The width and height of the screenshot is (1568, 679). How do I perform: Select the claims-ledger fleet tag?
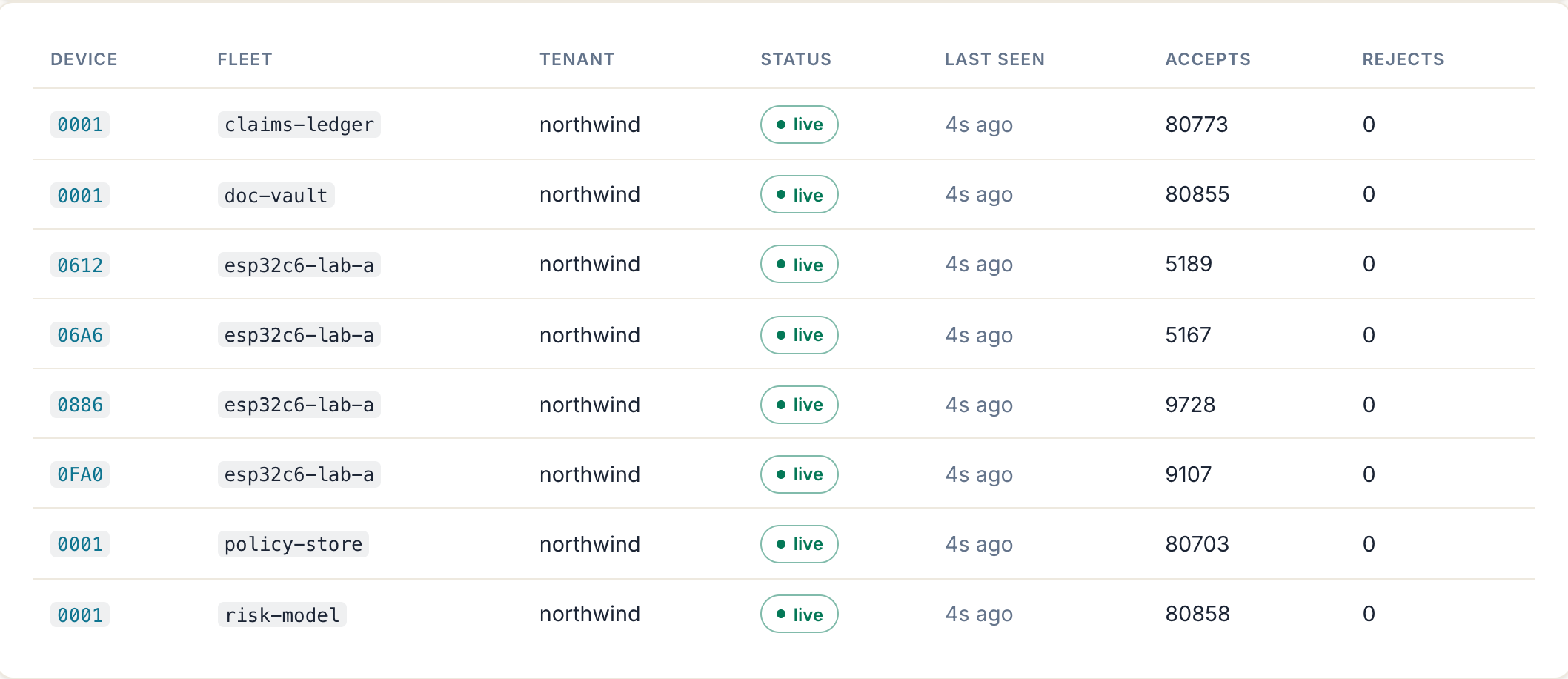[299, 125]
